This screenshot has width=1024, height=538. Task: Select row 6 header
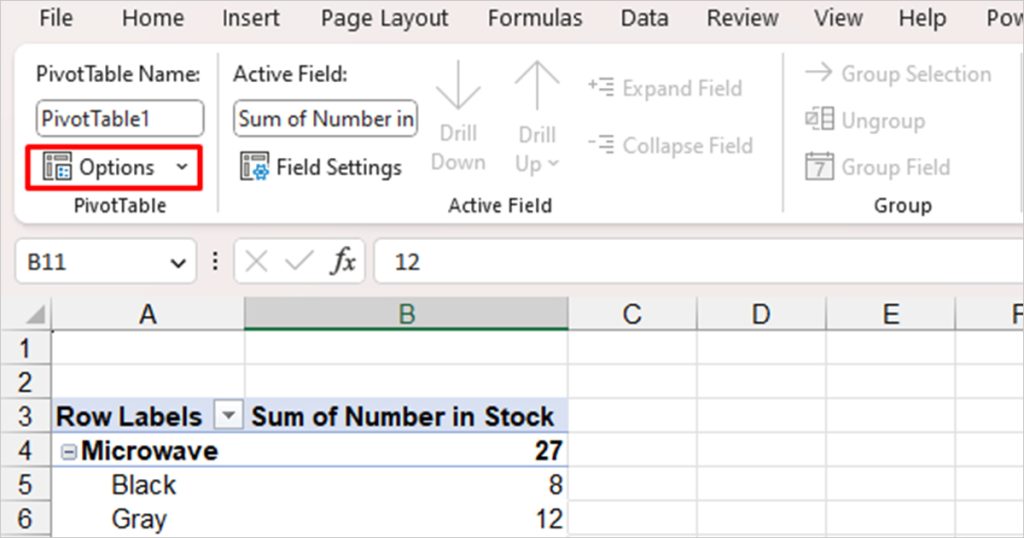25,518
